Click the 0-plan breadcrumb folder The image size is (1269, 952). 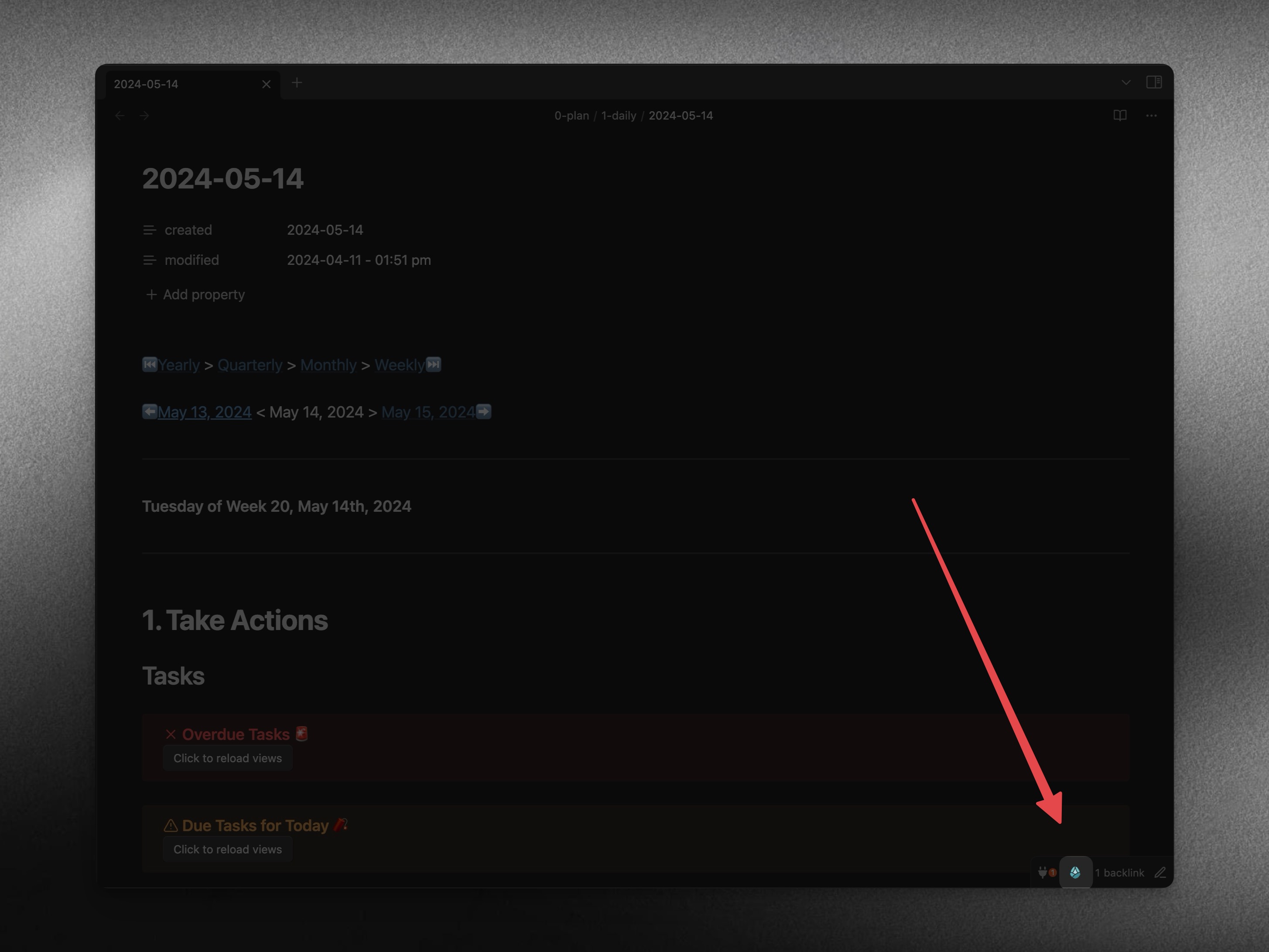571,115
